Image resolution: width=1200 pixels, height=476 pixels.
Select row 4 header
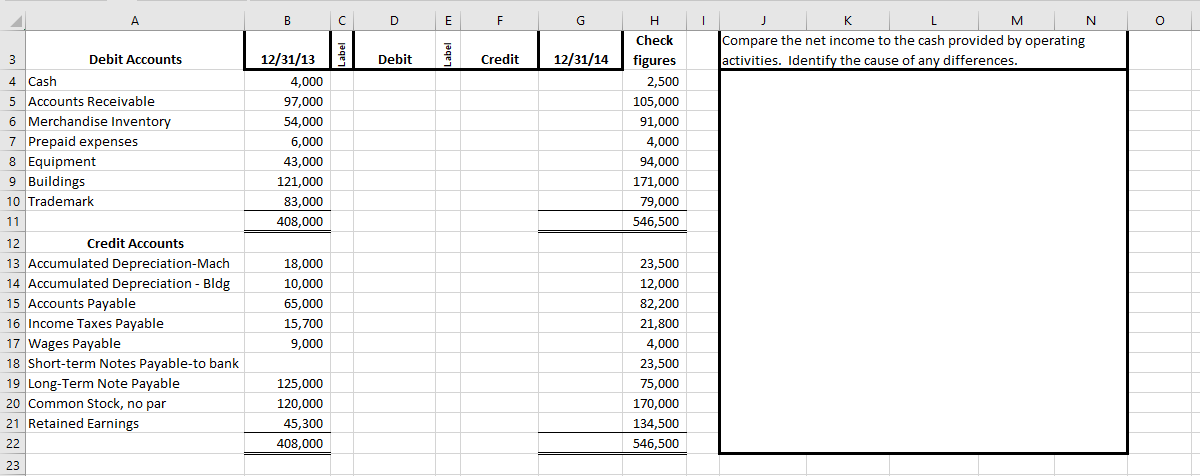(13, 81)
